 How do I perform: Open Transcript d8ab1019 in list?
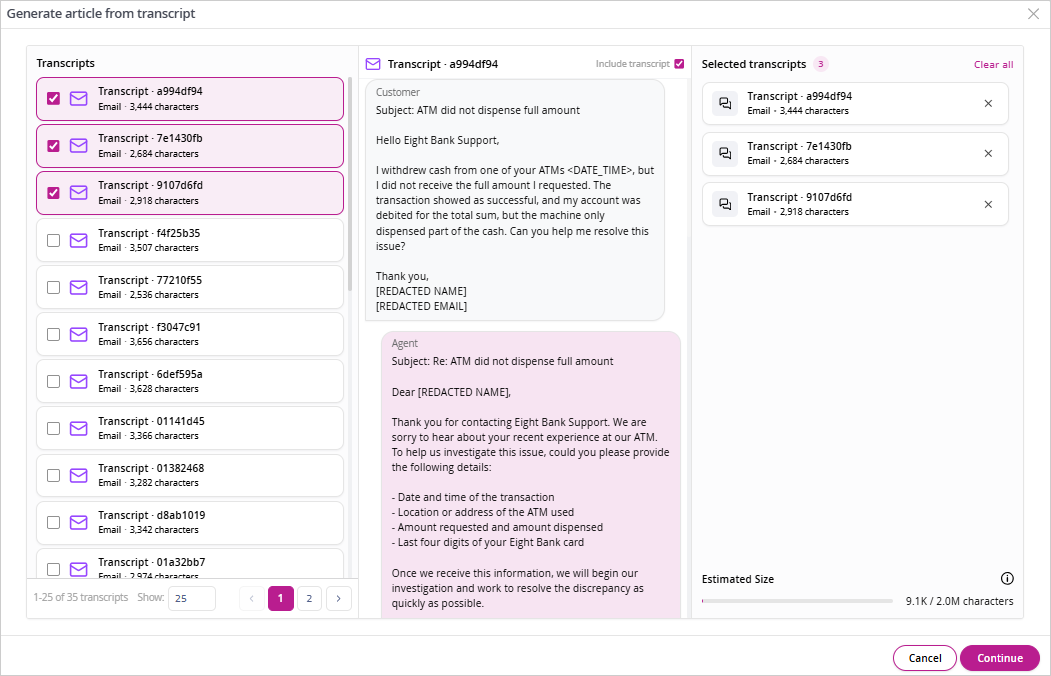pos(190,521)
